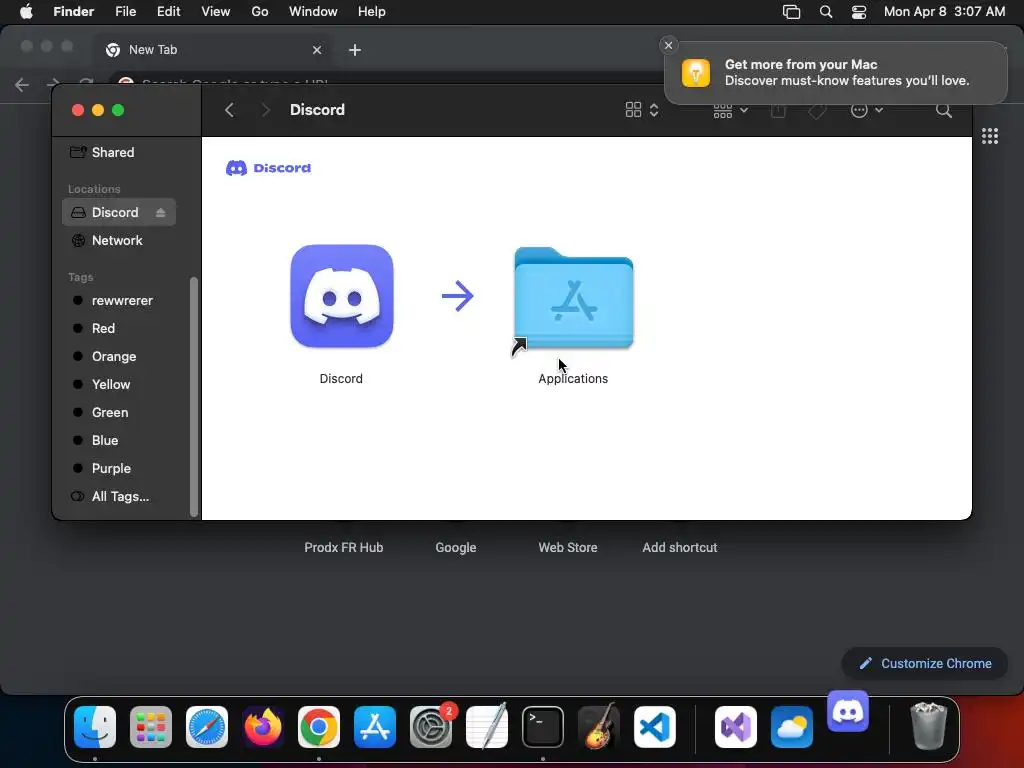Screen dimensions: 1024x768
Task: Open the Finder action menu (ellipsis)
Action: pyautogui.click(x=867, y=110)
